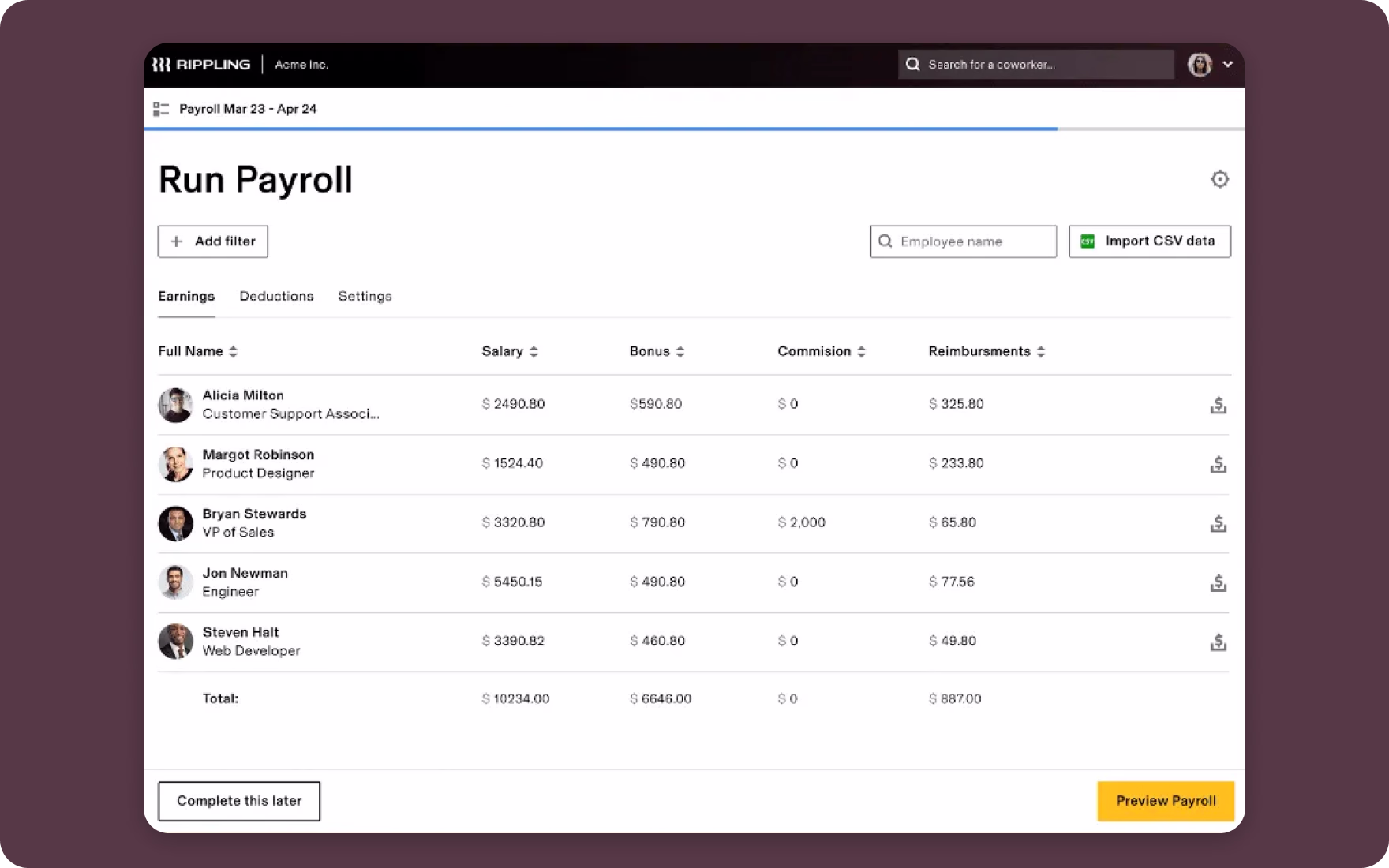Toggle Reimbursments column sorting

[1042, 351]
